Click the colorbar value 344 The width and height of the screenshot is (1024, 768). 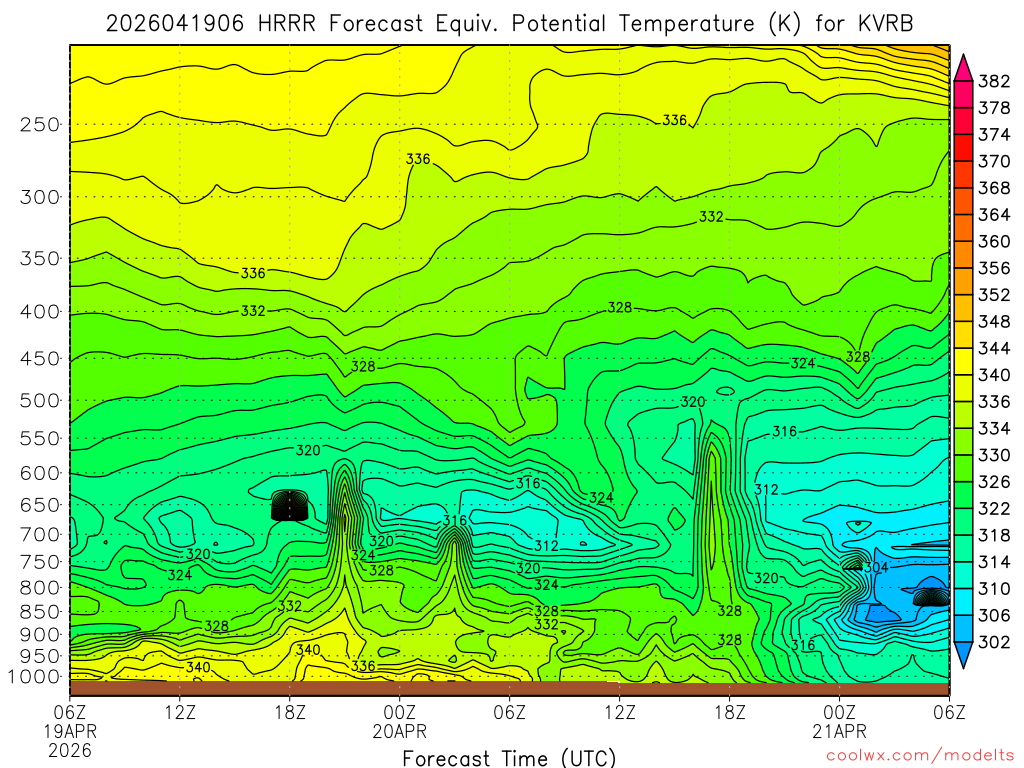993,349
